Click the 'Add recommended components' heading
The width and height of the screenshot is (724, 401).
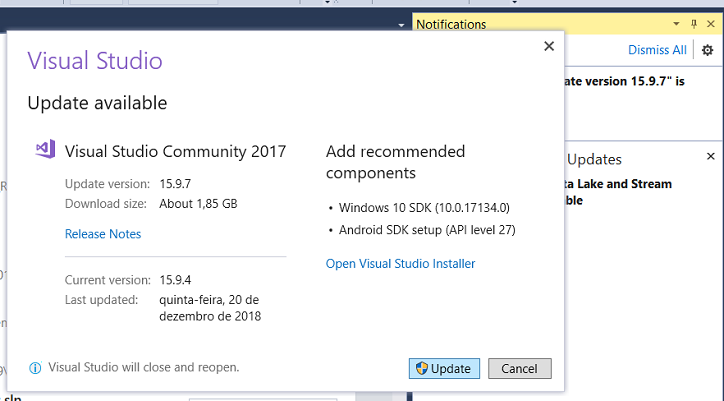(x=395, y=162)
